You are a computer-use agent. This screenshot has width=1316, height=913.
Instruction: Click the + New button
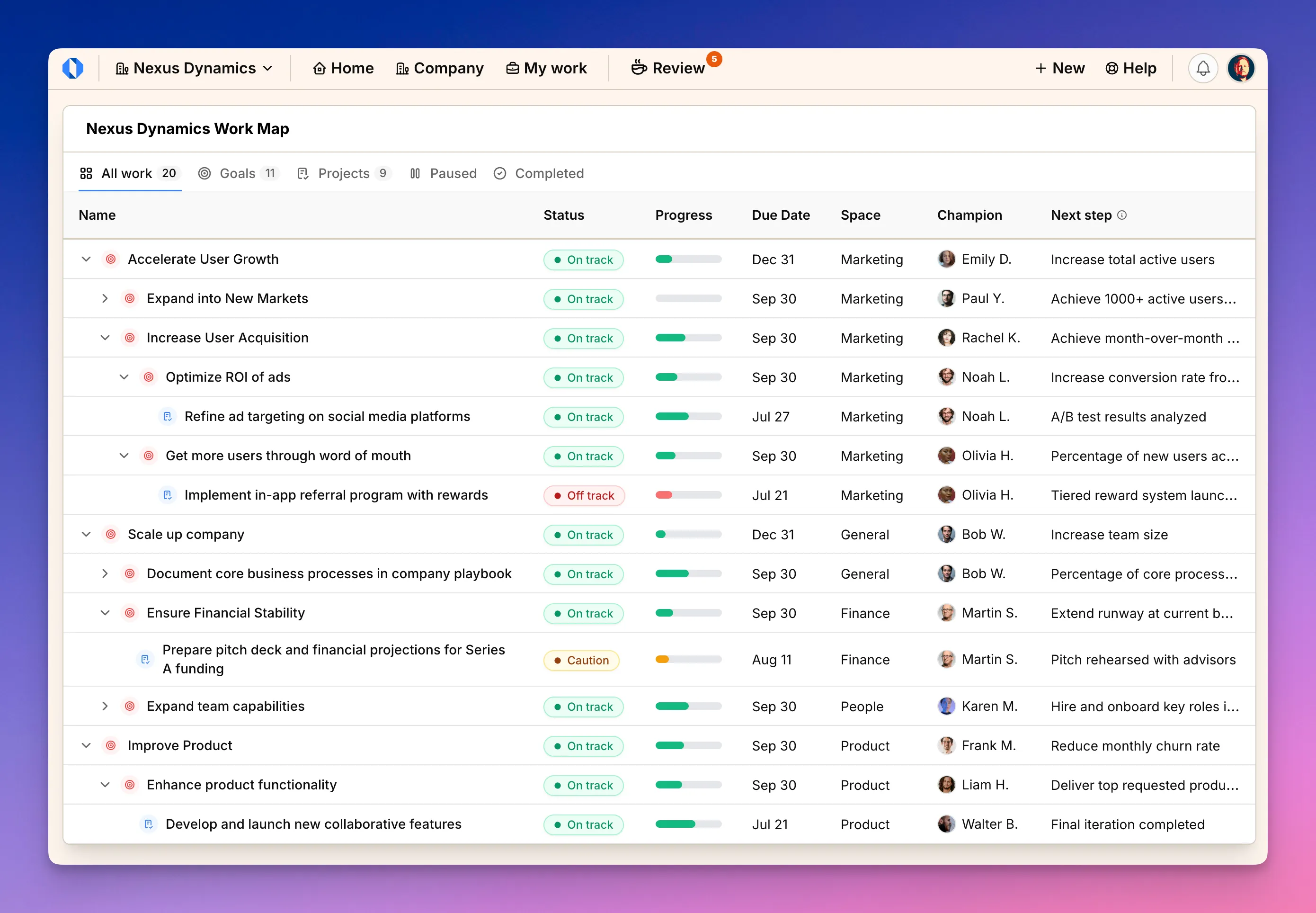pyautogui.click(x=1060, y=68)
